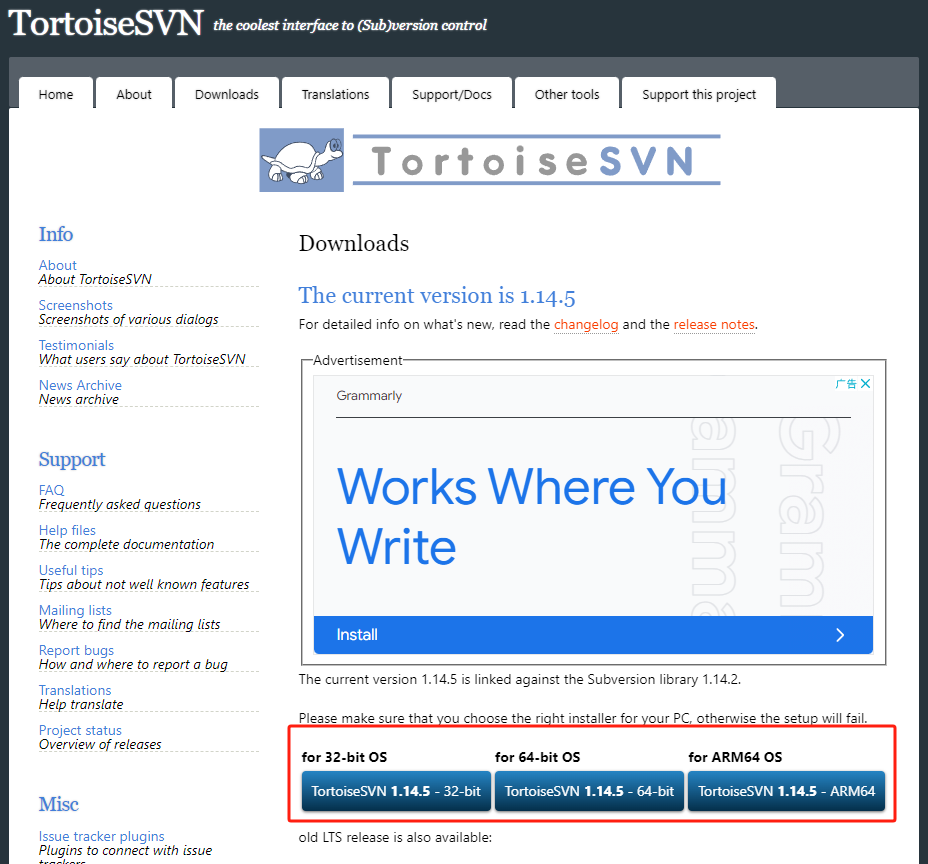This screenshot has height=864, width=928.
Task: Open the Useful tips link
Action: (x=70, y=570)
